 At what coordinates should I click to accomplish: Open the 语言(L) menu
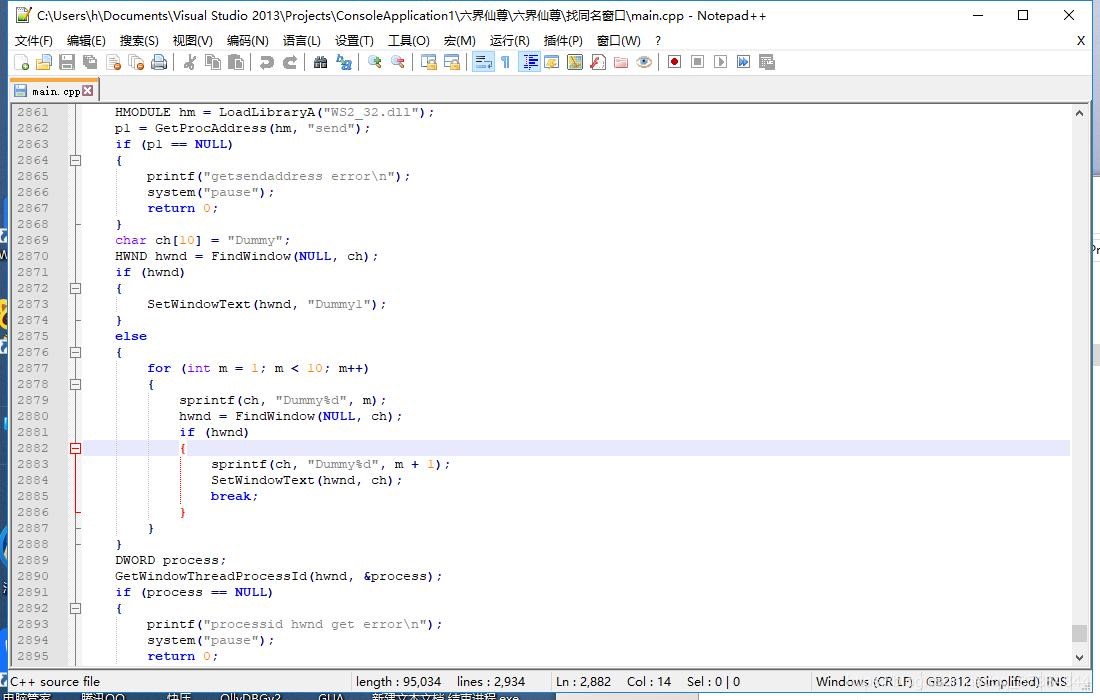pyautogui.click(x=302, y=41)
